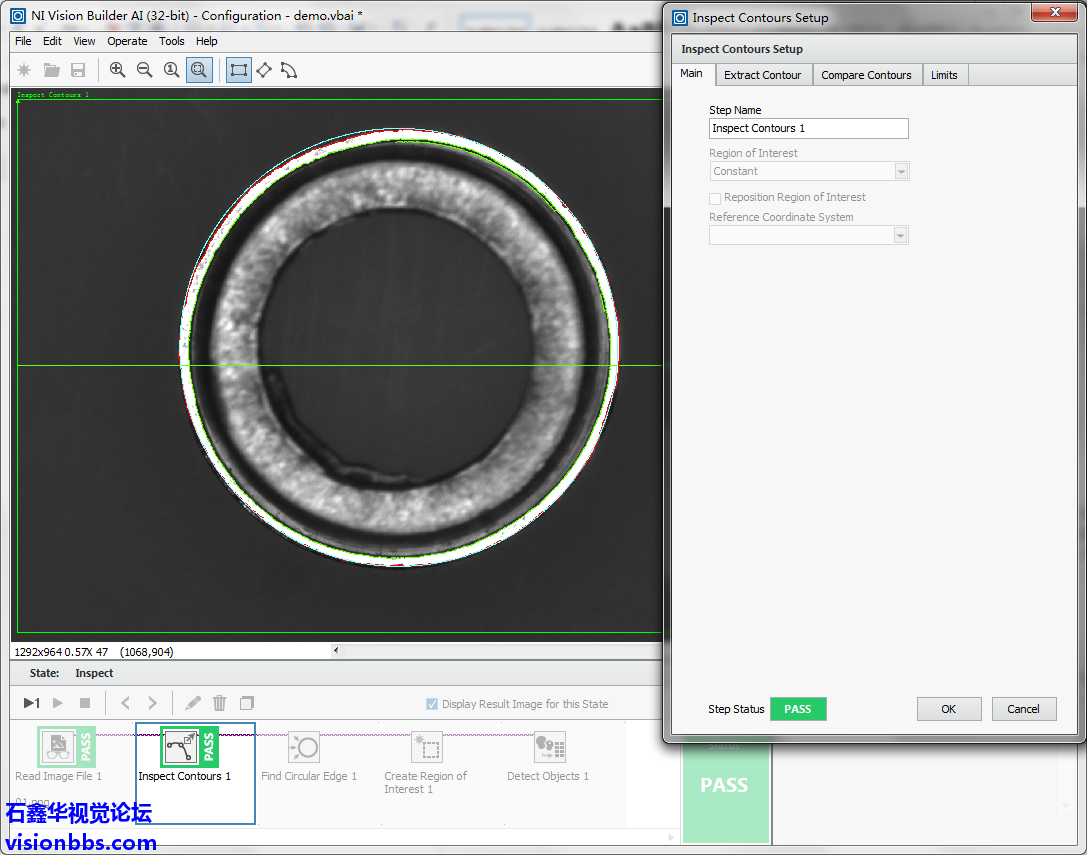The height and width of the screenshot is (855, 1087).
Task: Click the Detect Objects 1 step icon
Action: point(549,747)
